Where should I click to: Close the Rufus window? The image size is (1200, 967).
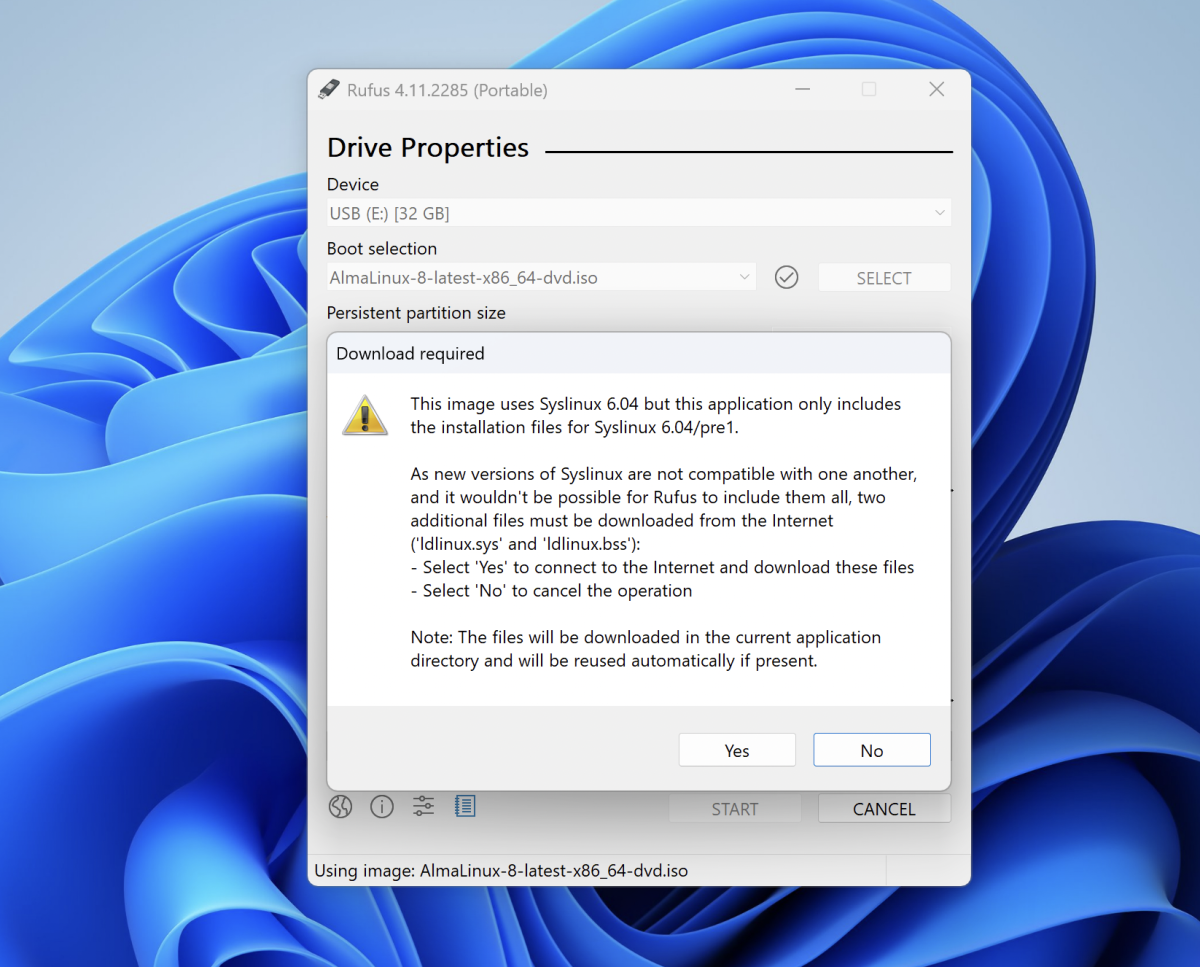(936, 90)
